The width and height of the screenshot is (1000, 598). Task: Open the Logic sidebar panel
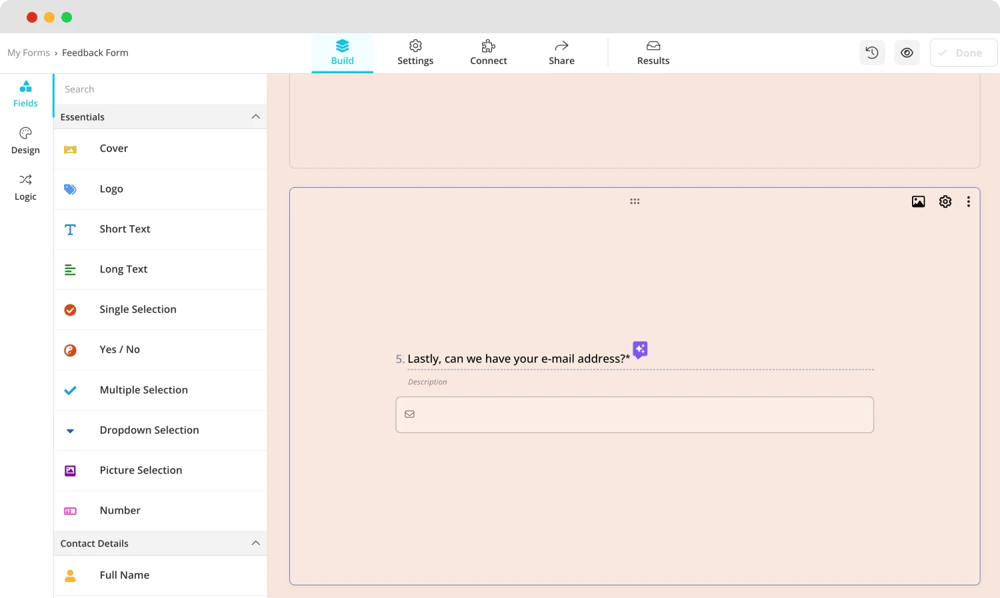tap(26, 187)
